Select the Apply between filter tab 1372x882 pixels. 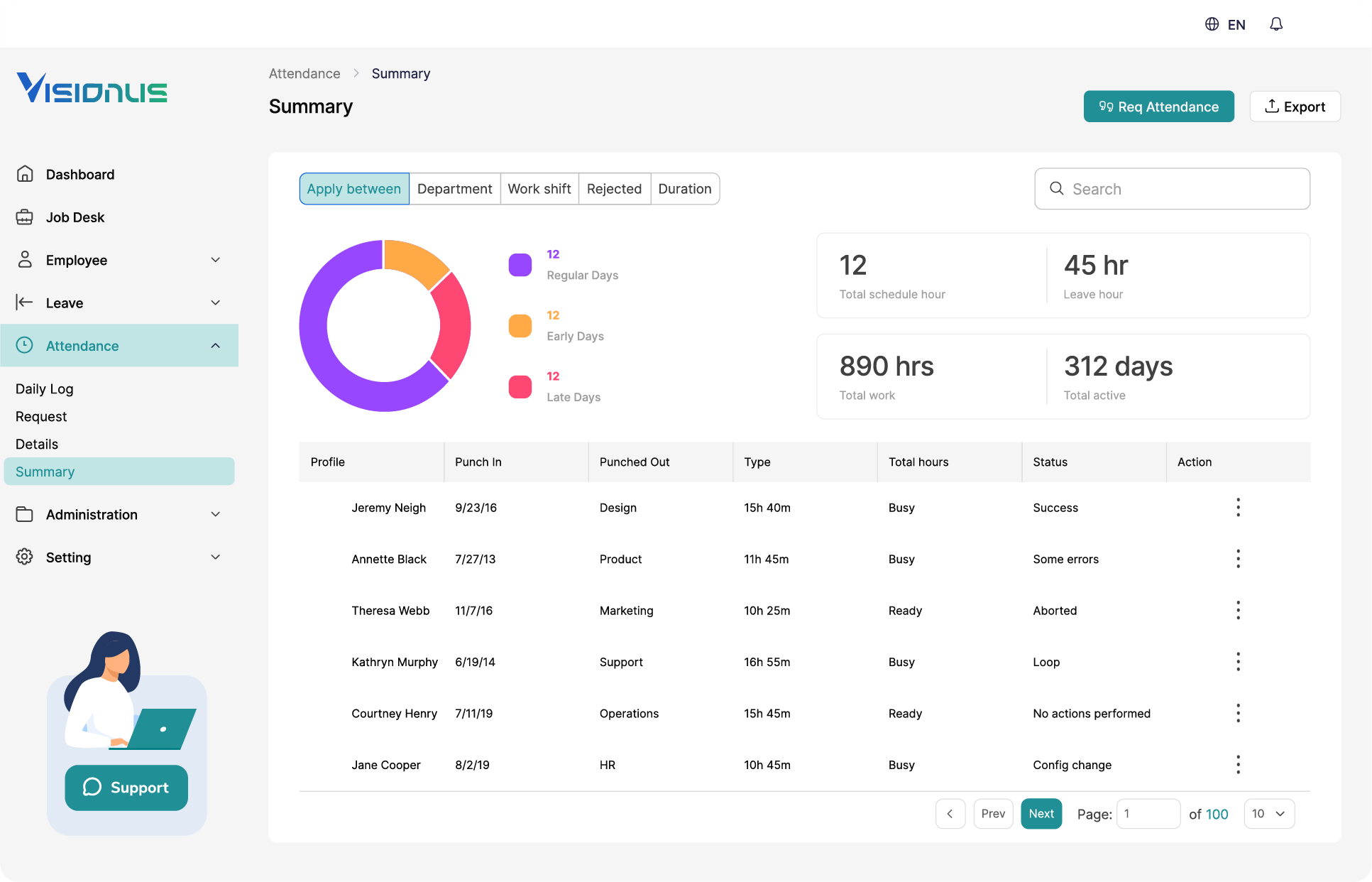353,189
